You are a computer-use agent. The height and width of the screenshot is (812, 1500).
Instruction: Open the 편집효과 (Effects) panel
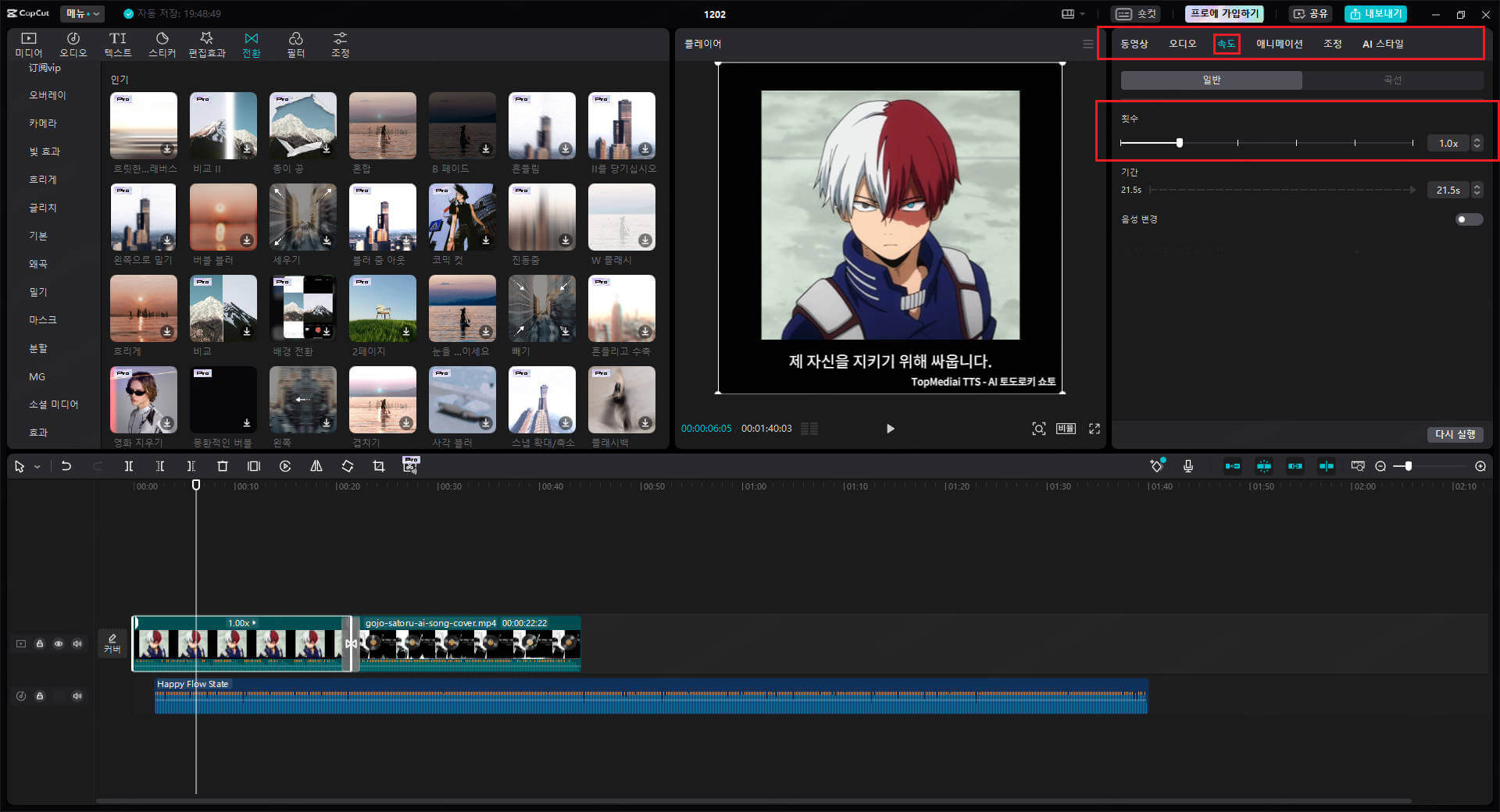207,45
